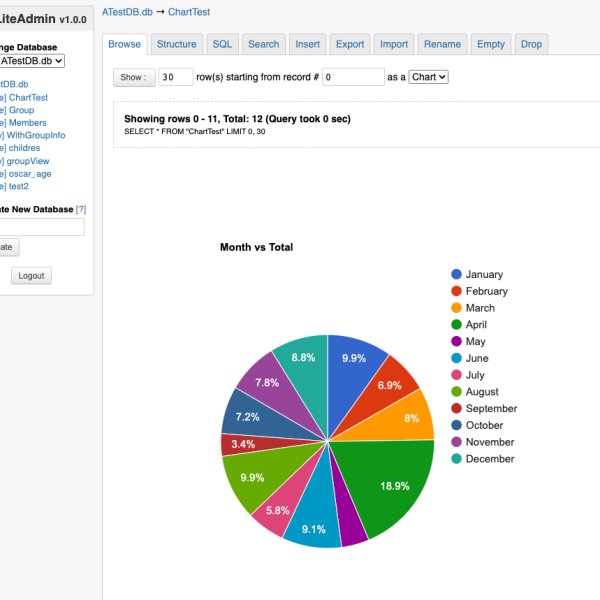The image size is (600, 600).
Task: Open the ChartTest table link in sidebar
Action: tap(28, 98)
